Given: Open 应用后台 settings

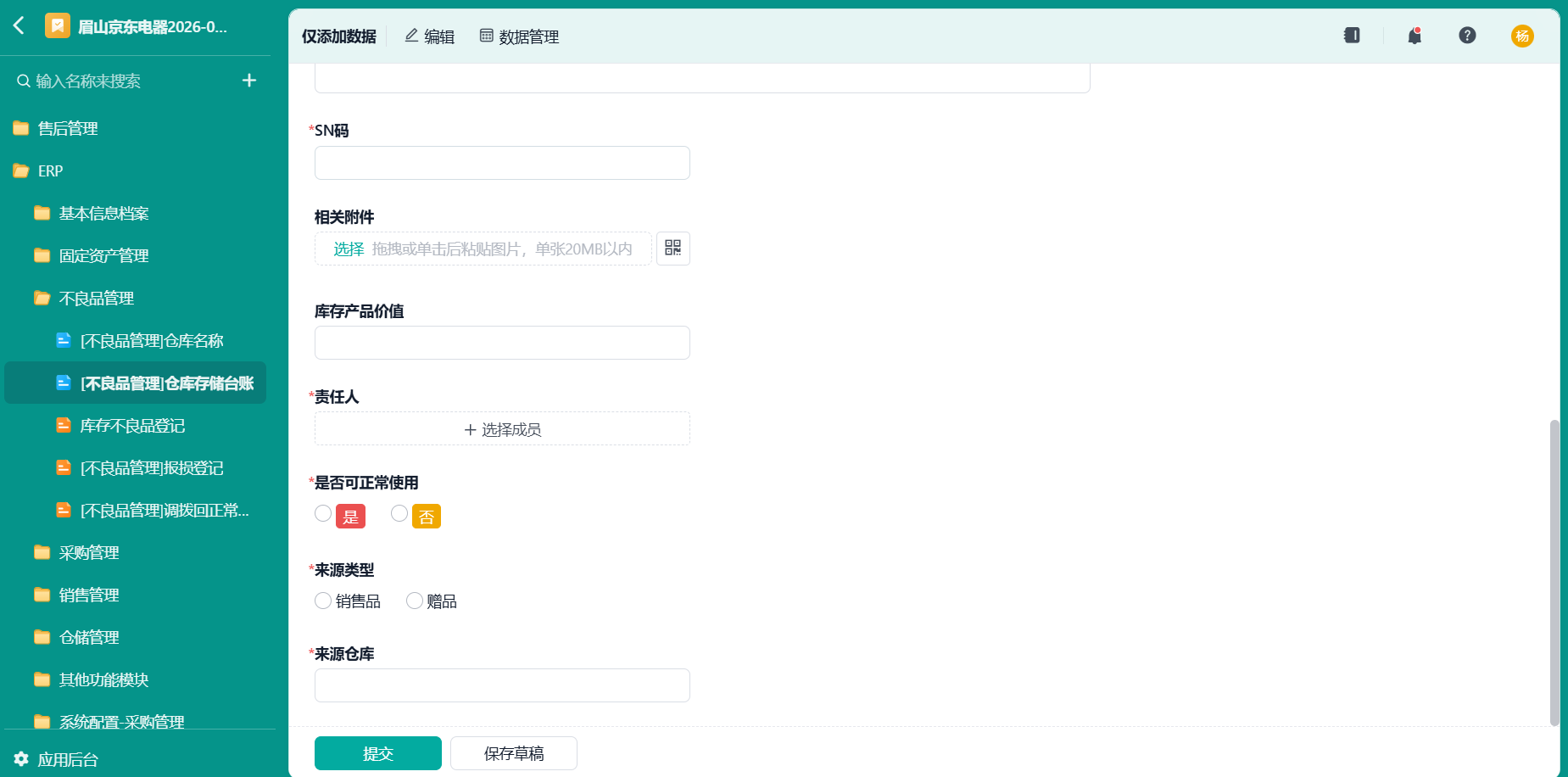Looking at the screenshot, I should pos(68,759).
